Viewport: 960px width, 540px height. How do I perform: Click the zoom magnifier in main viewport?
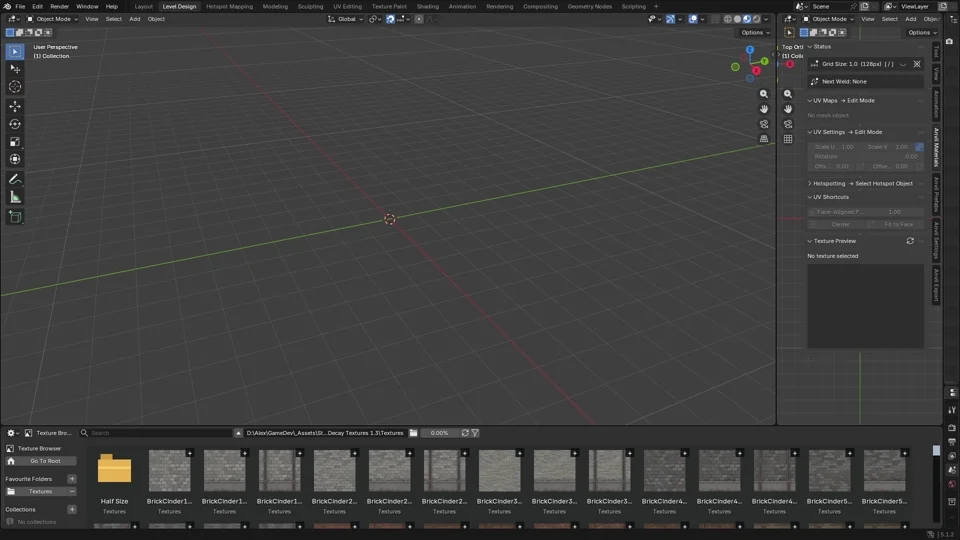coord(763,94)
